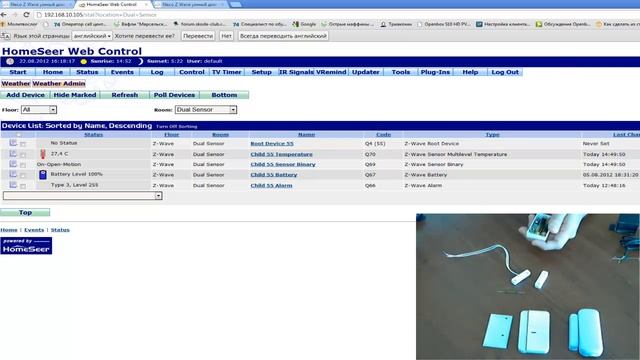Sort the table by Code column header

click(x=383, y=135)
